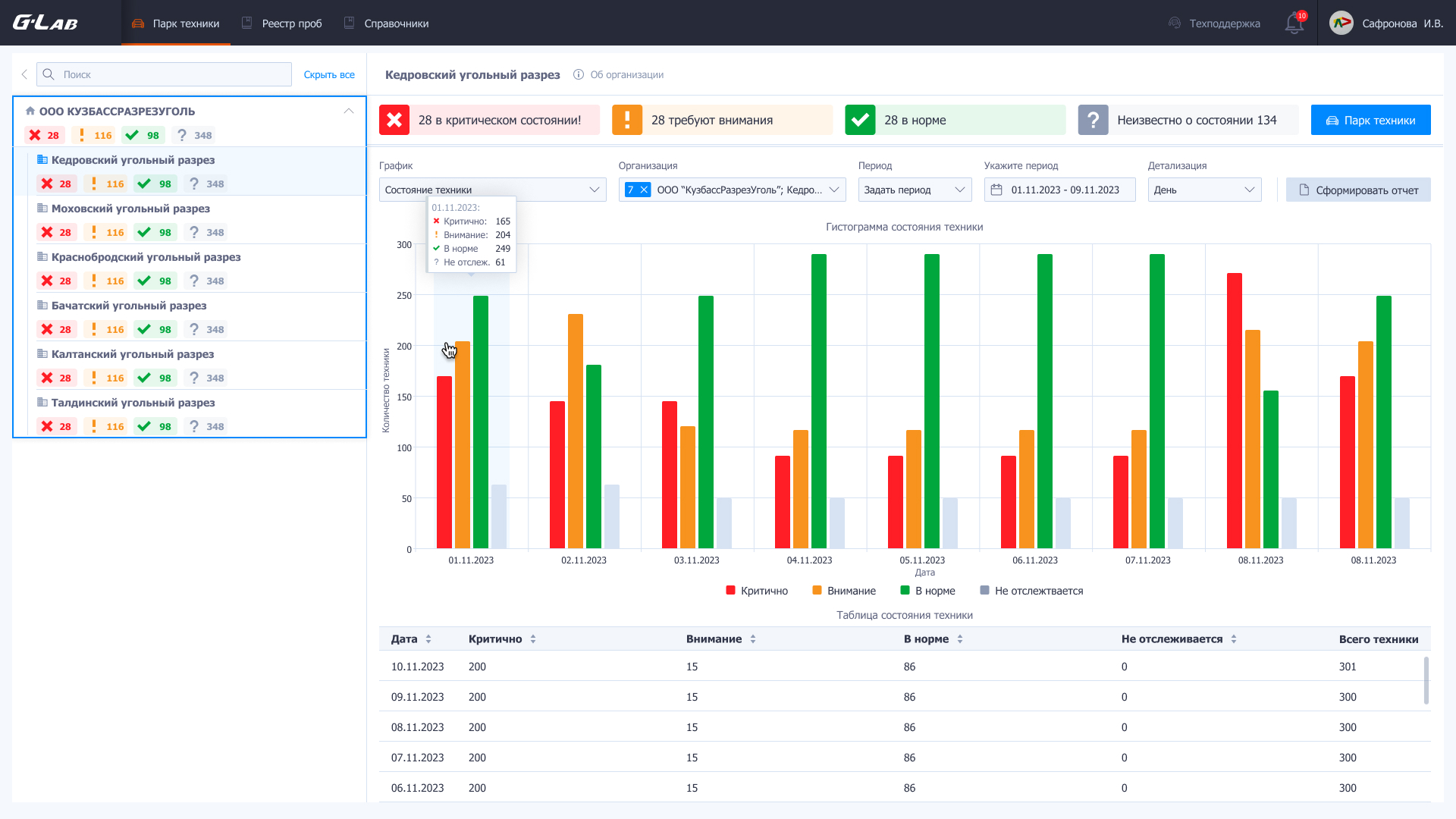Image resolution: width=1456 pixels, height=819 pixels.
Task: Toggle Критично series in chart legend
Action: click(757, 591)
